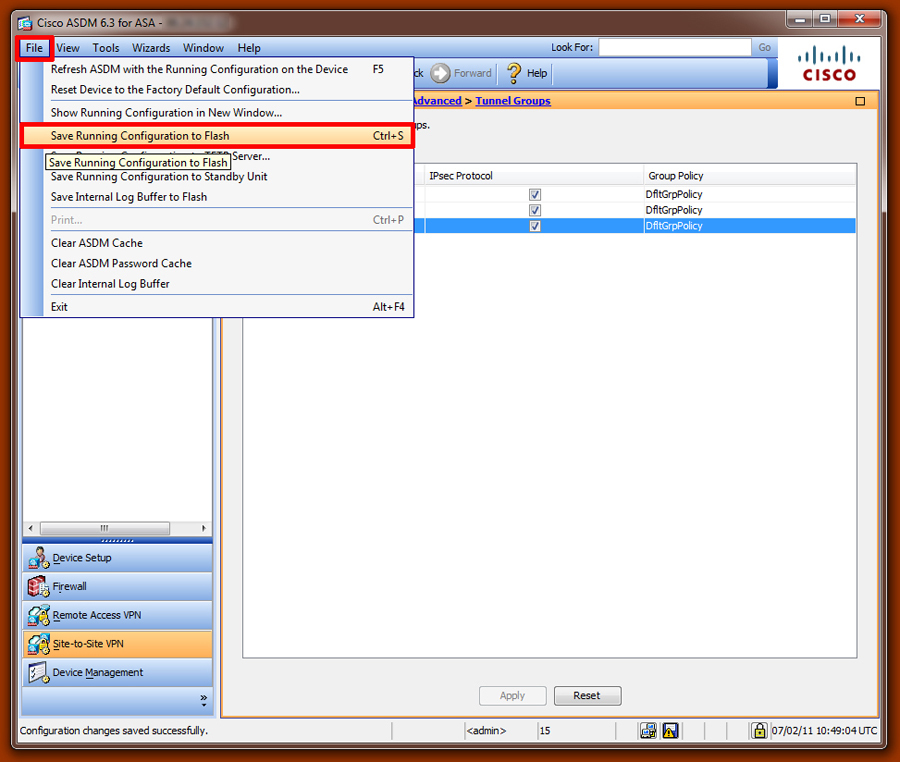Image resolution: width=900 pixels, height=762 pixels.
Task: Click the navigation pane scroll left arrow
Action: pyautogui.click(x=30, y=528)
